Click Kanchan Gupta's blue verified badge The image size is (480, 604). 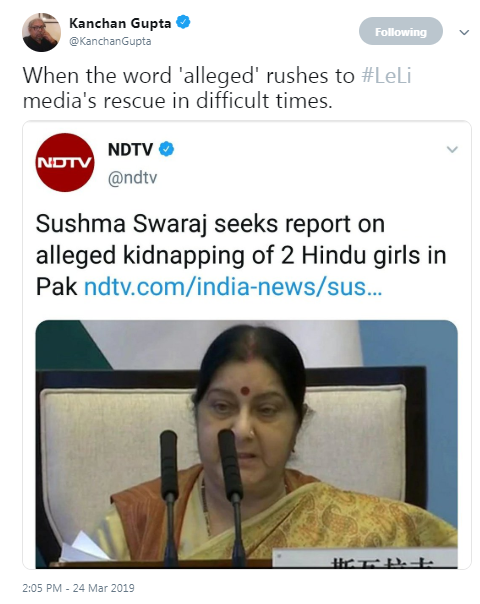click(x=183, y=22)
